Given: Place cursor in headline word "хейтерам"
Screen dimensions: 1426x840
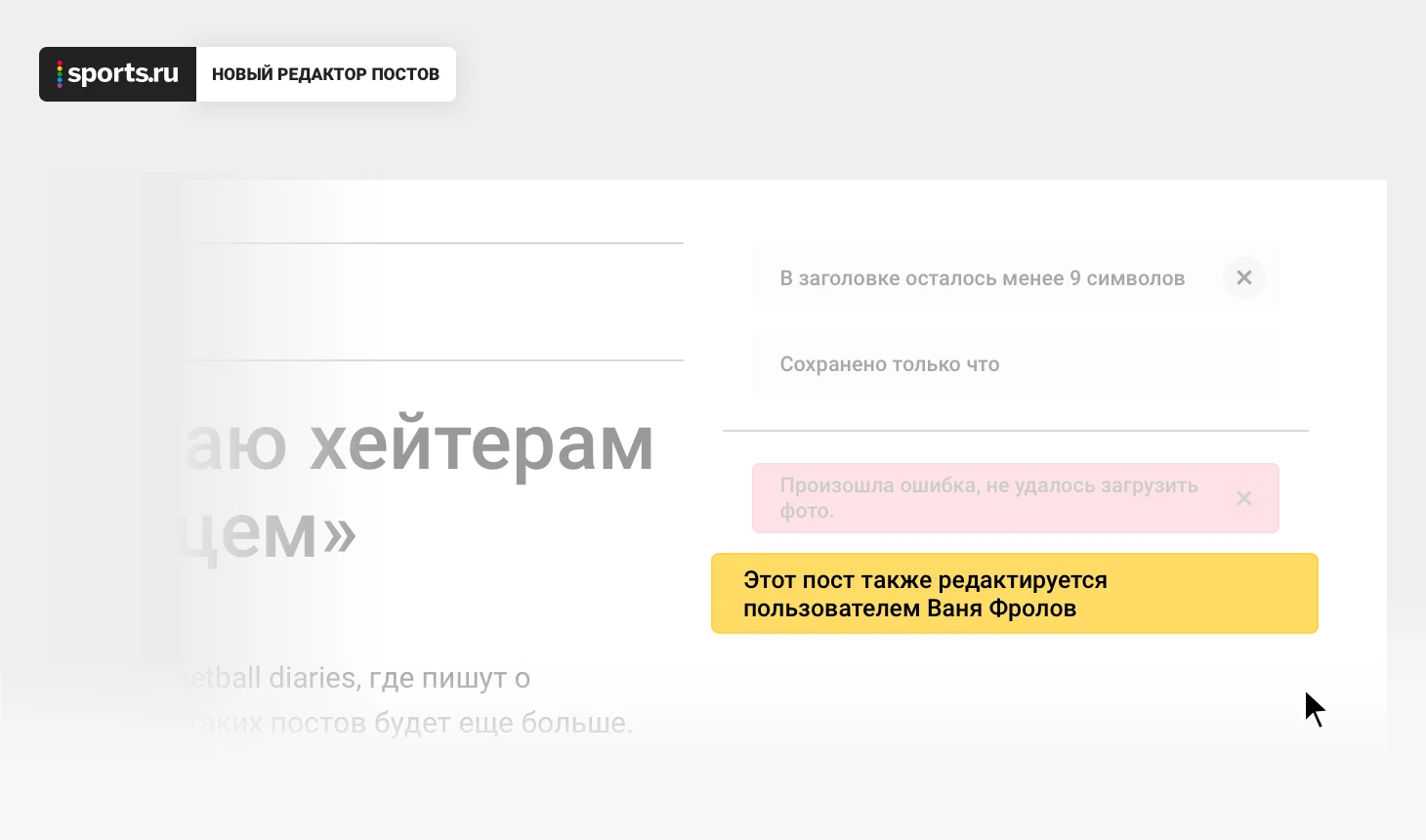Looking at the screenshot, I should click(481, 445).
